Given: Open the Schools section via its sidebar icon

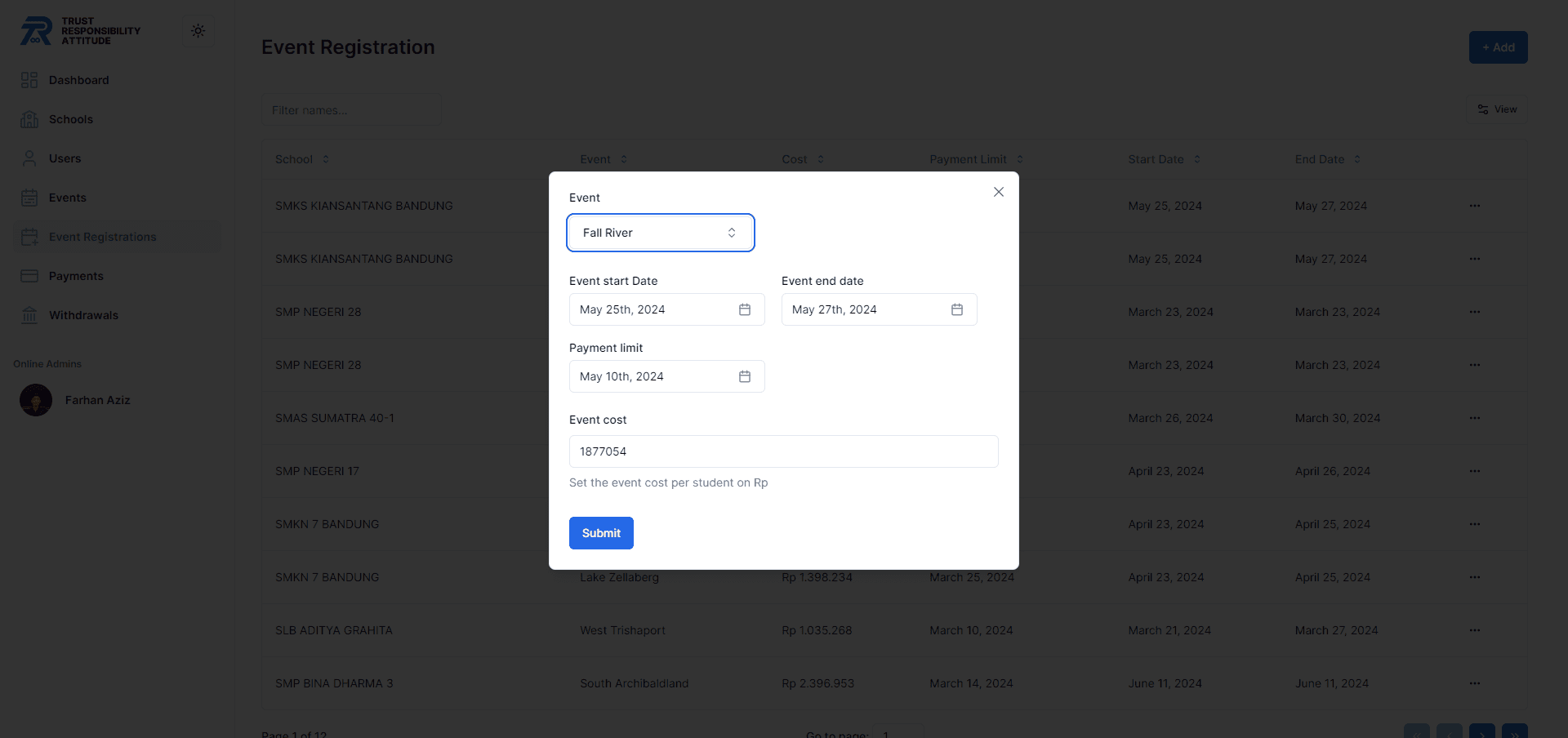Looking at the screenshot, I should click(x=29, y=119).
